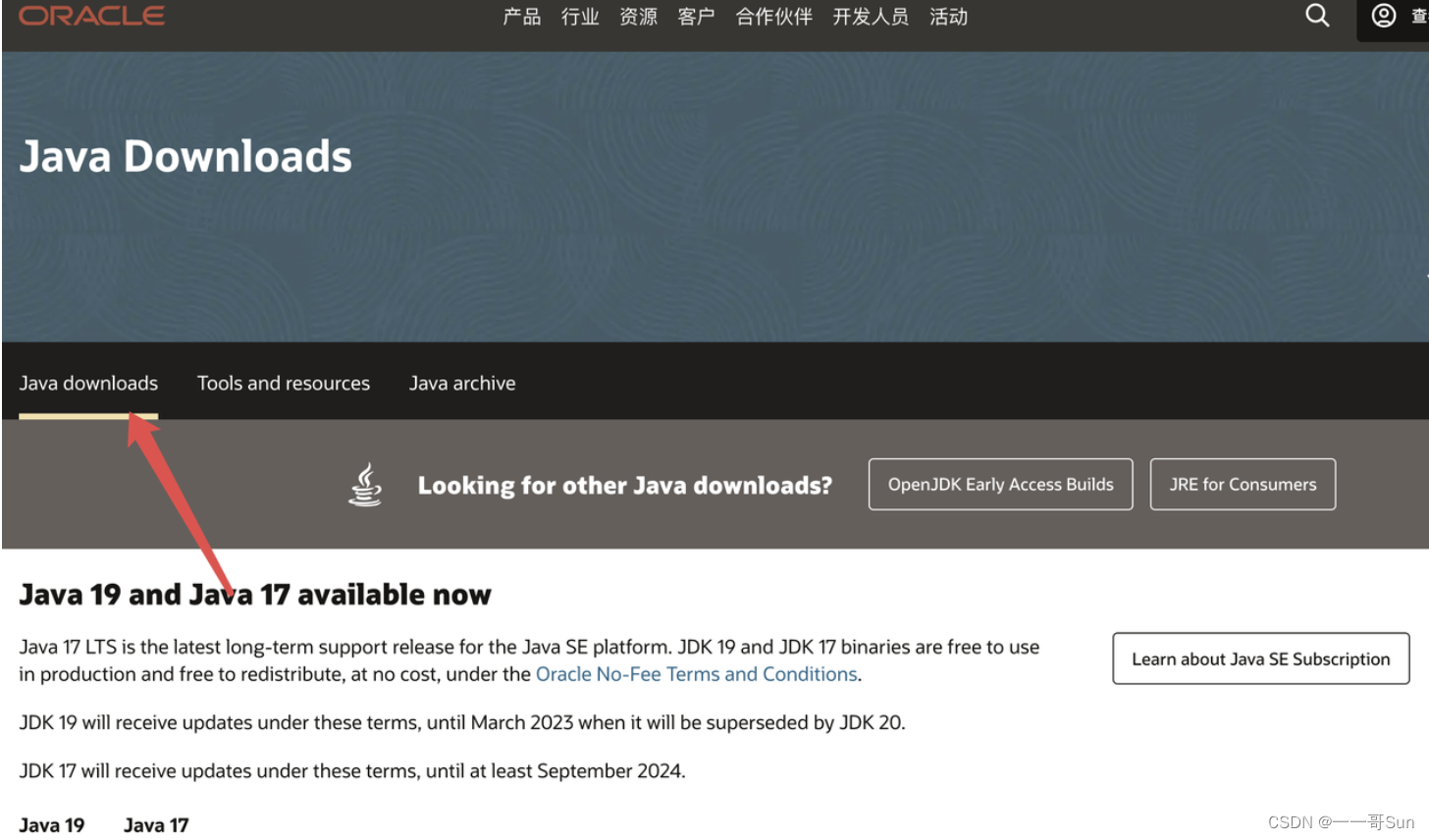The image size is (1429, 840).
Task: Click OpenJDK Early Access Builds button
Action: point(1001,485)
